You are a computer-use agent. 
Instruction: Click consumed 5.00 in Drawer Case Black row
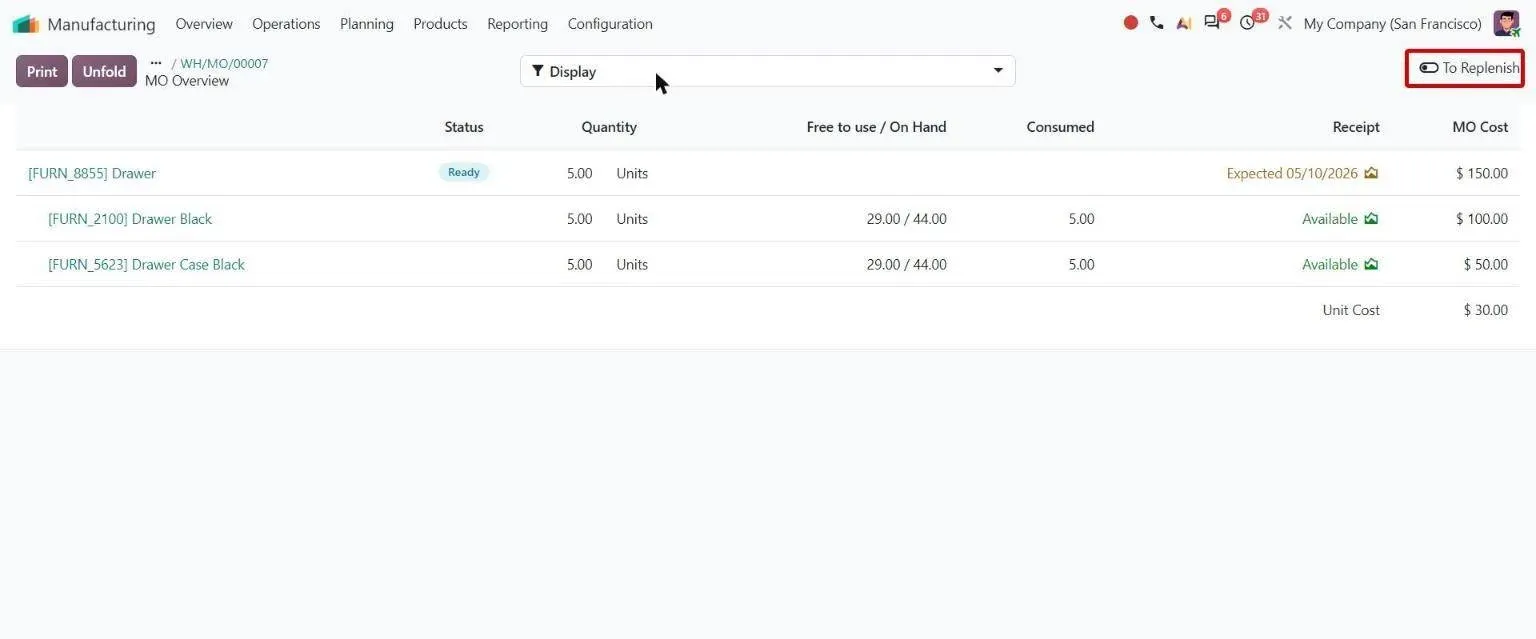[x=1081, y=265]
